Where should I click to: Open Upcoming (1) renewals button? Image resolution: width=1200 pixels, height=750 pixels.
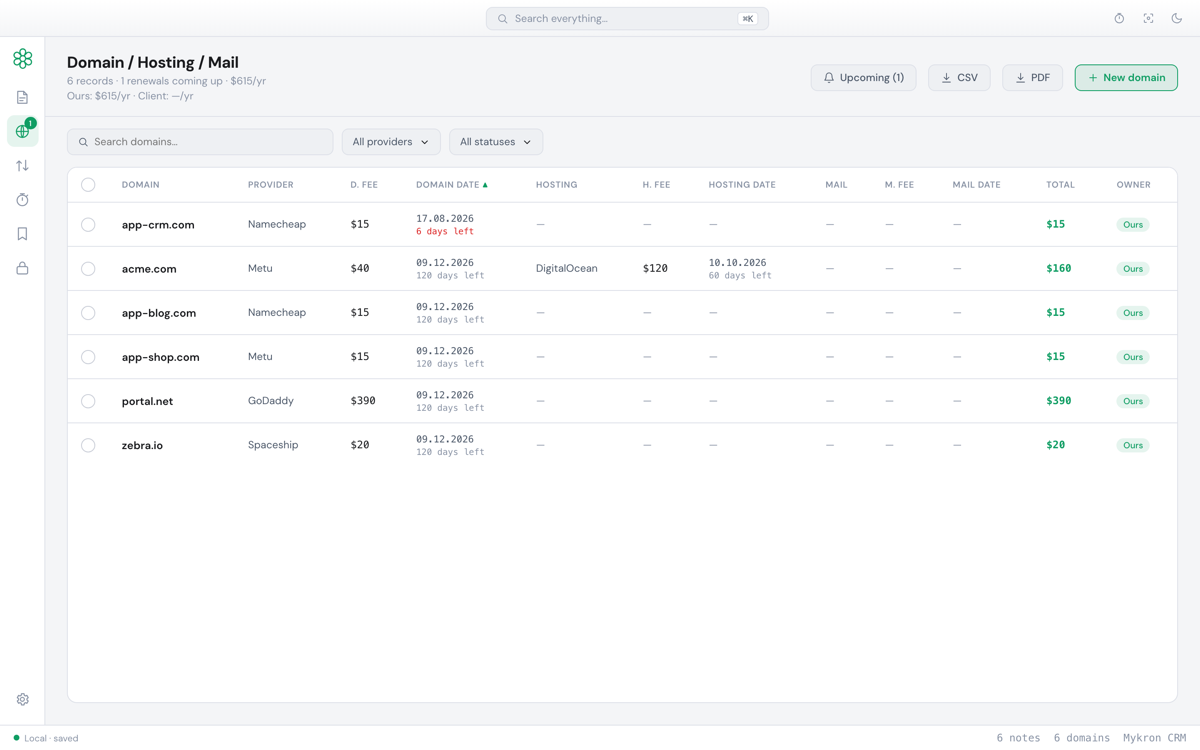[863, 78]
